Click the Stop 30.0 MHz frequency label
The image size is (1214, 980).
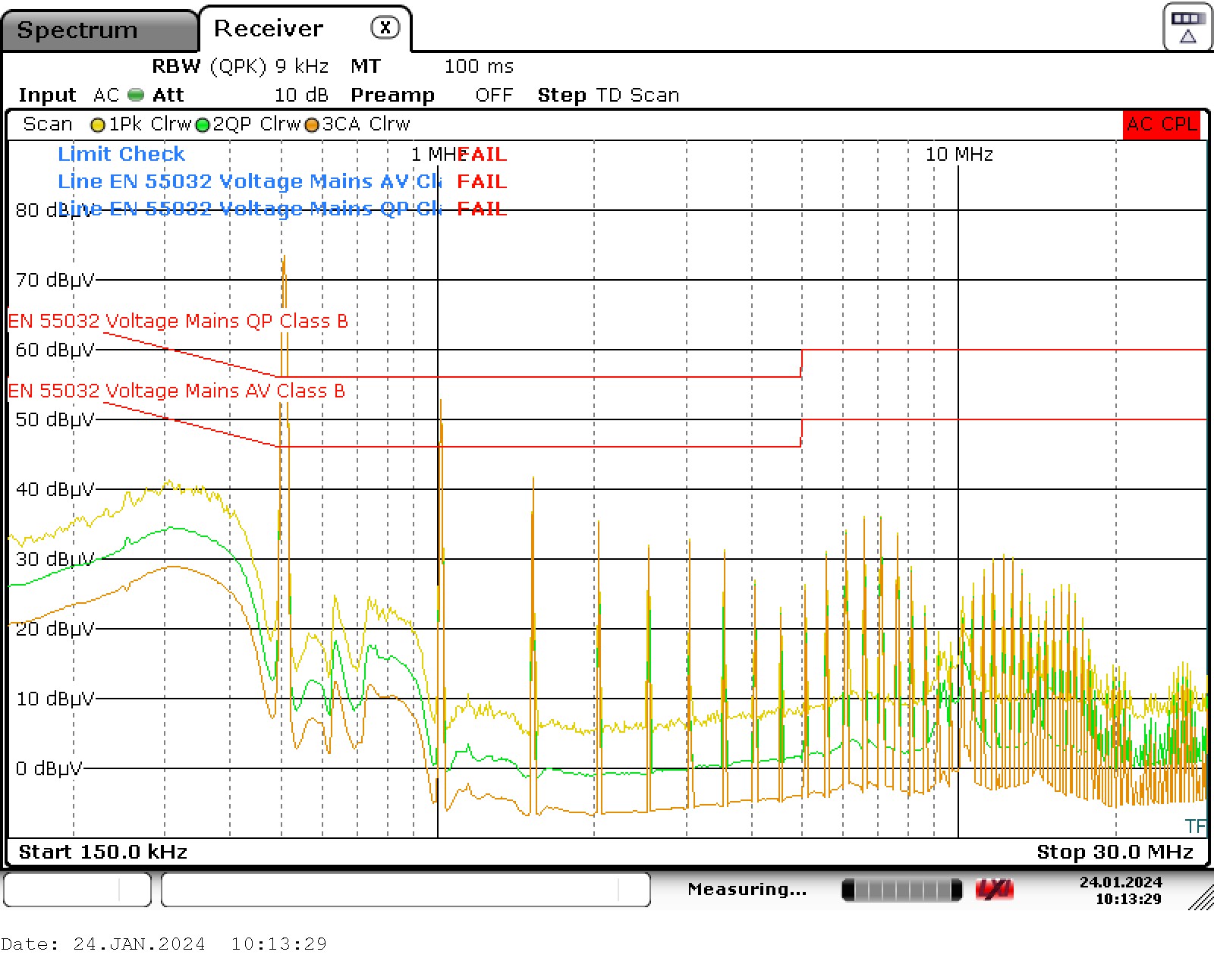1115,852
